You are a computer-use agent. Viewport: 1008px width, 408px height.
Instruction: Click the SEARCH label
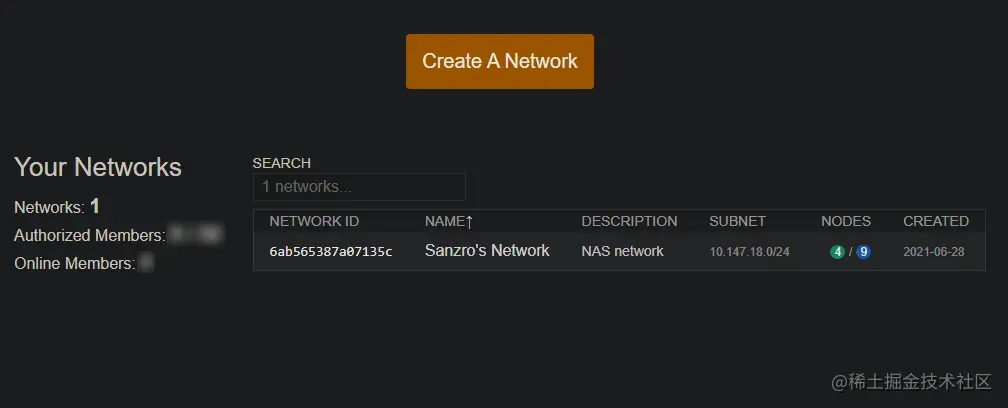(282, 163)
